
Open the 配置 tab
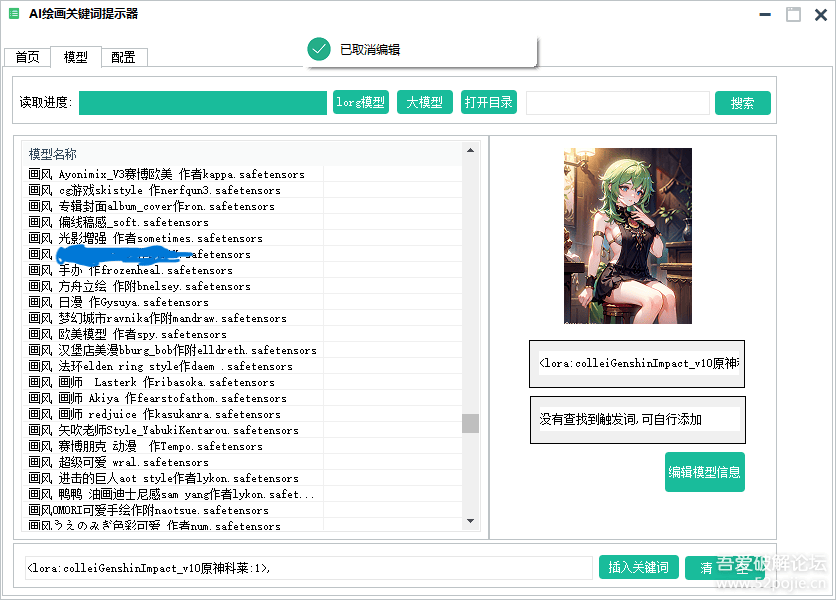click(124, 57)
